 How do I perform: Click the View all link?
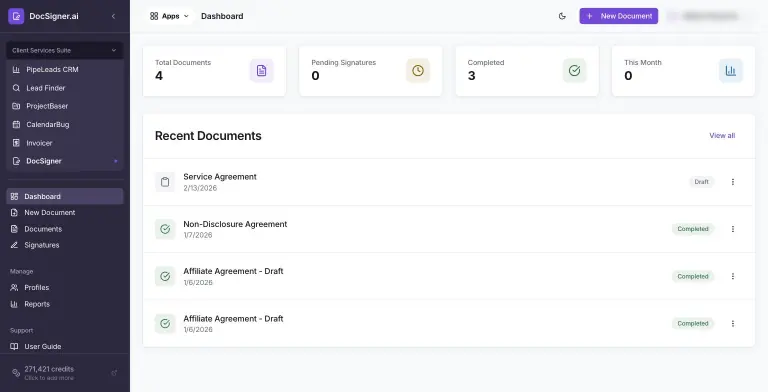point(722,136)
